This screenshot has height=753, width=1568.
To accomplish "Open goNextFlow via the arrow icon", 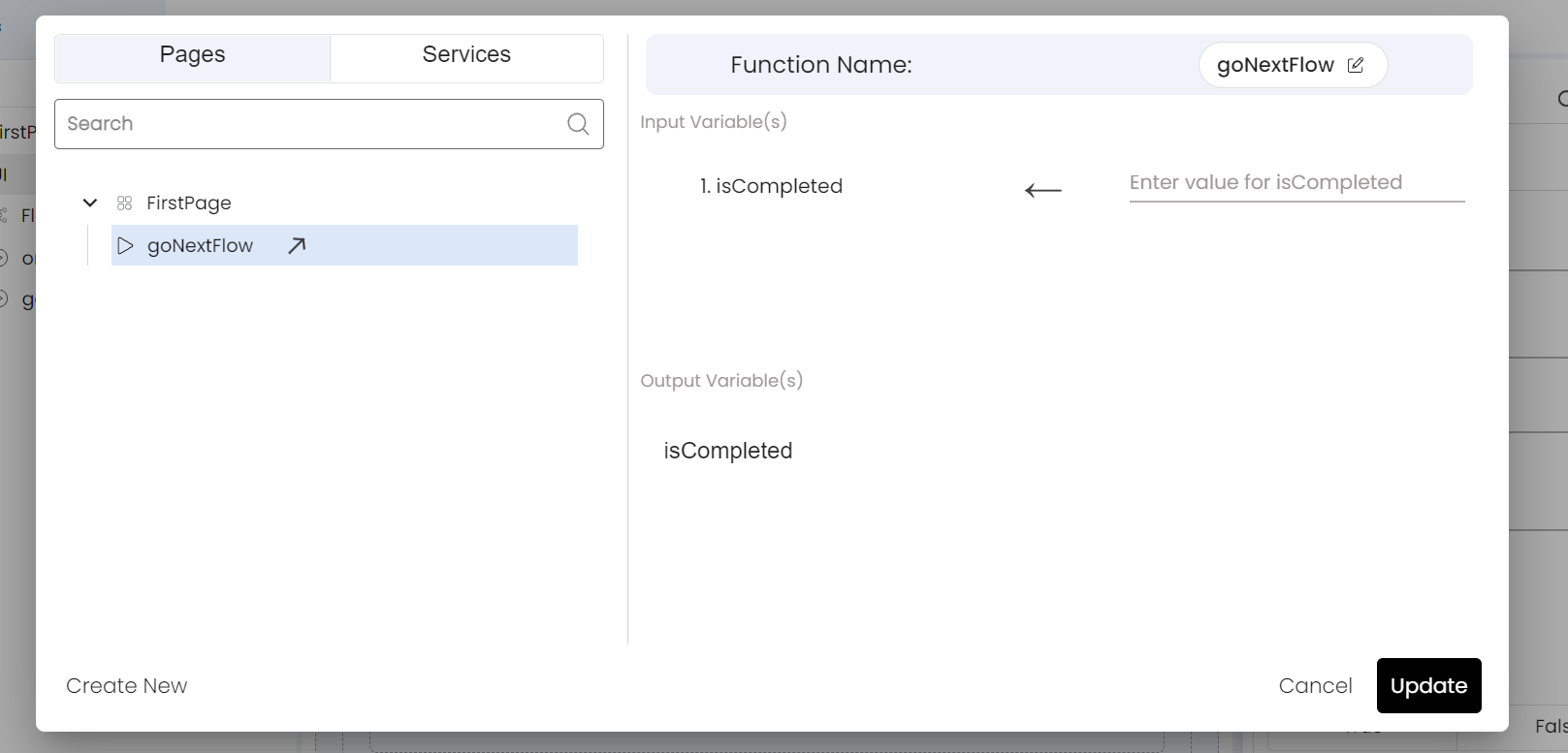I will 297,245.
